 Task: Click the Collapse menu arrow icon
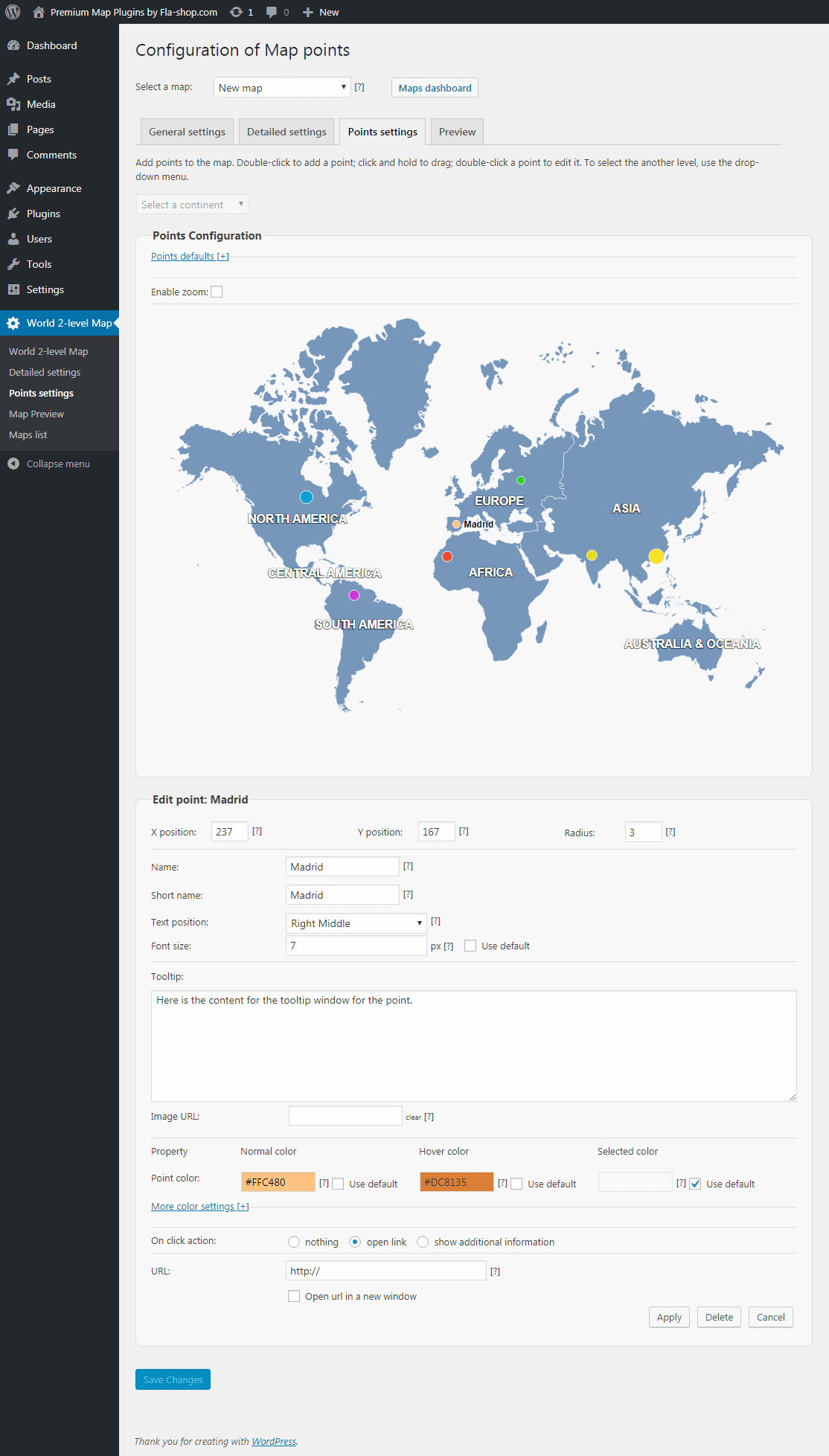coord(13,464)
